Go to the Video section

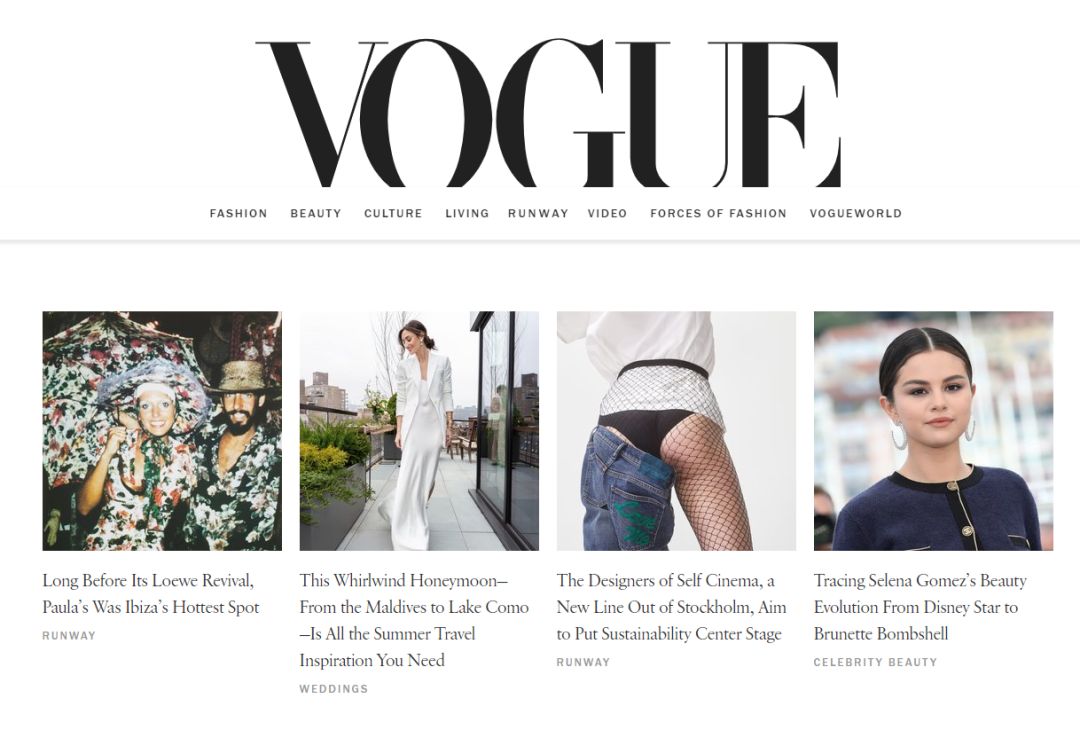click(x=608, y=213)
